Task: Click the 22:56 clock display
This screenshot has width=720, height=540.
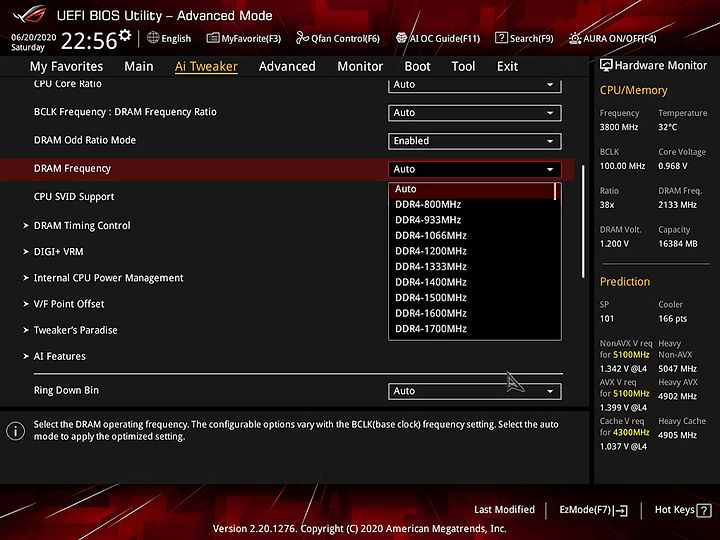Action: tap(89, 40)
